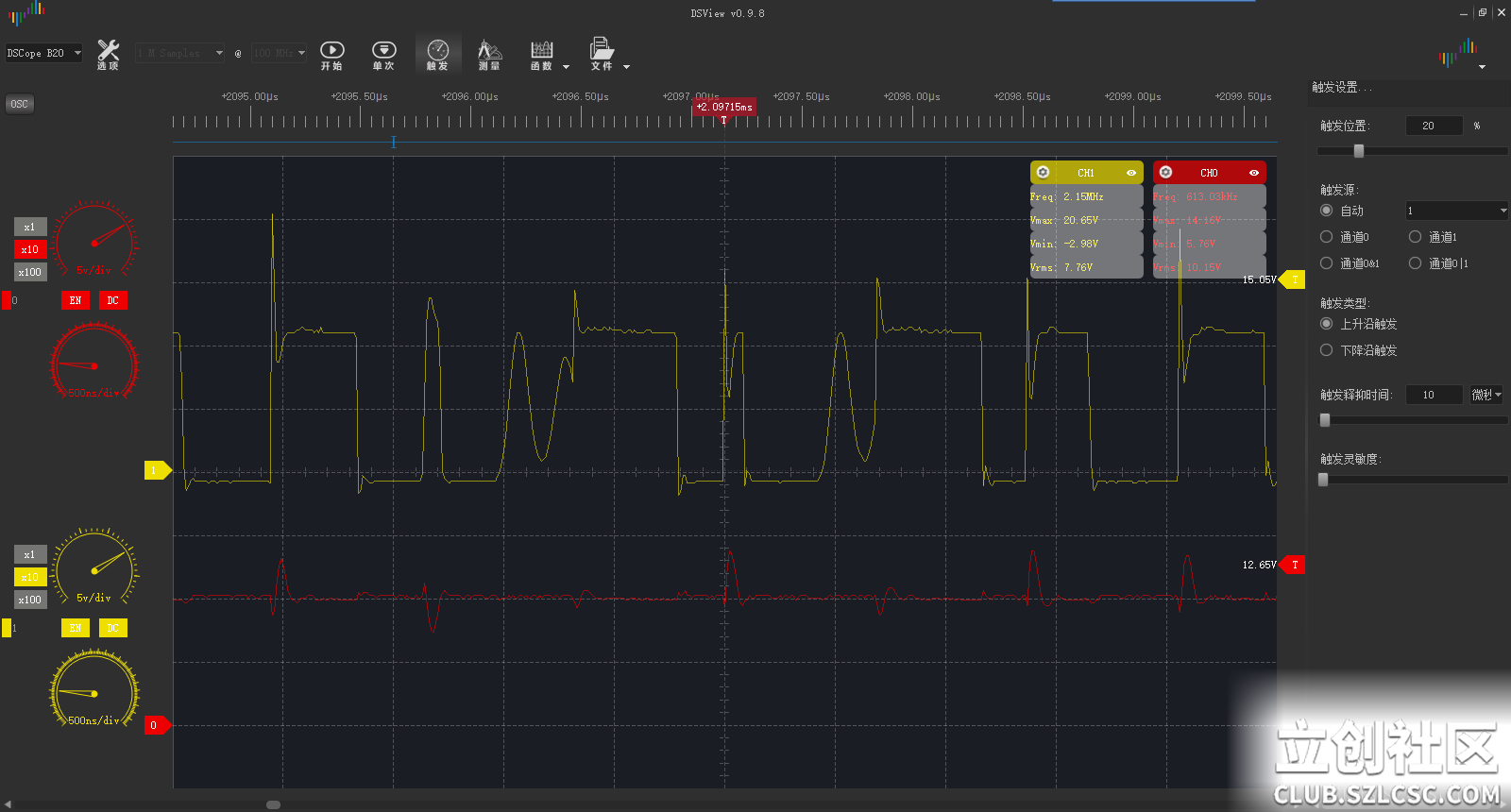Open the 文件 file tool
1511x812 pixels.
click(x=602, y=55)
